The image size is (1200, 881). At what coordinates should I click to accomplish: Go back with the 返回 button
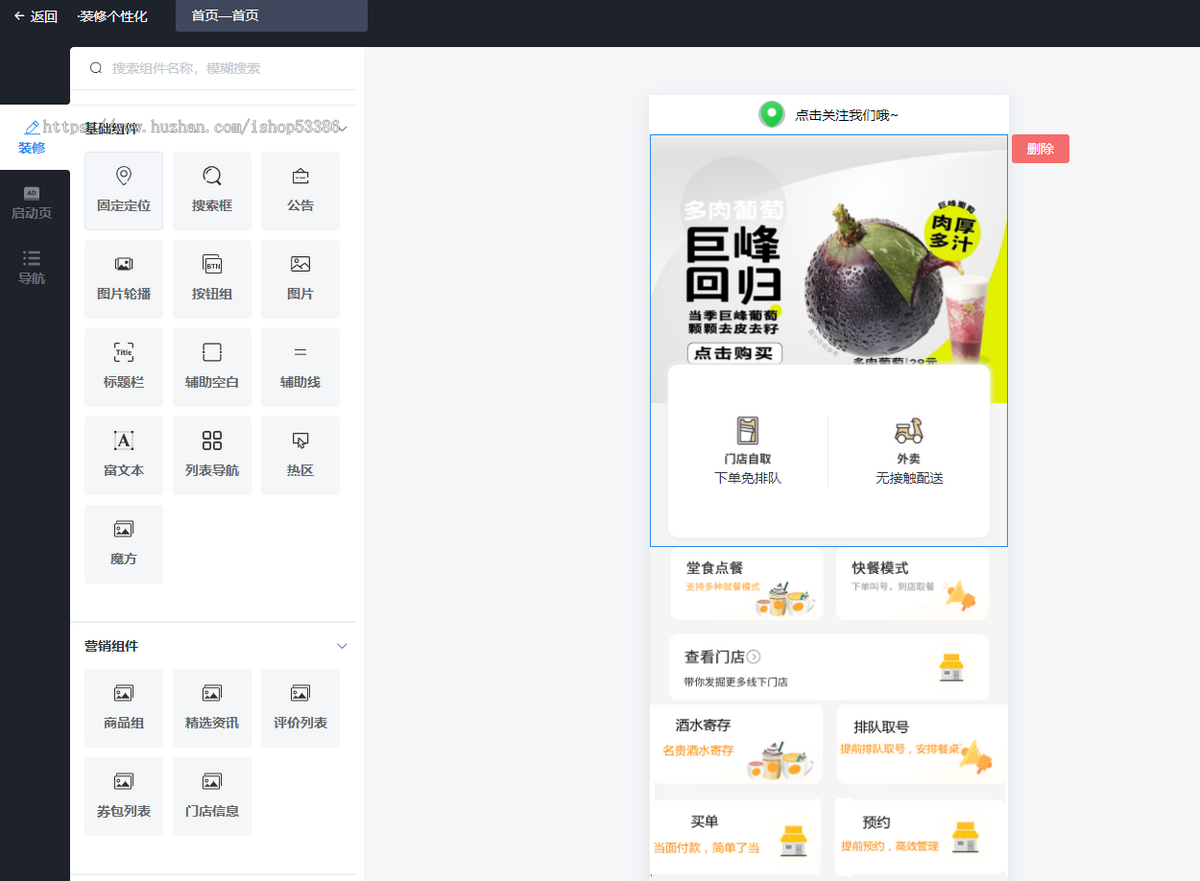(x=36, y=16)
